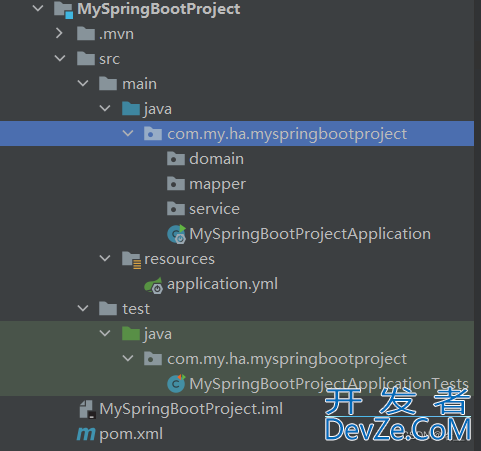Click the blue java sources root icon
The height and width of the screenshot is (451, 481).
tap(131, 108)
